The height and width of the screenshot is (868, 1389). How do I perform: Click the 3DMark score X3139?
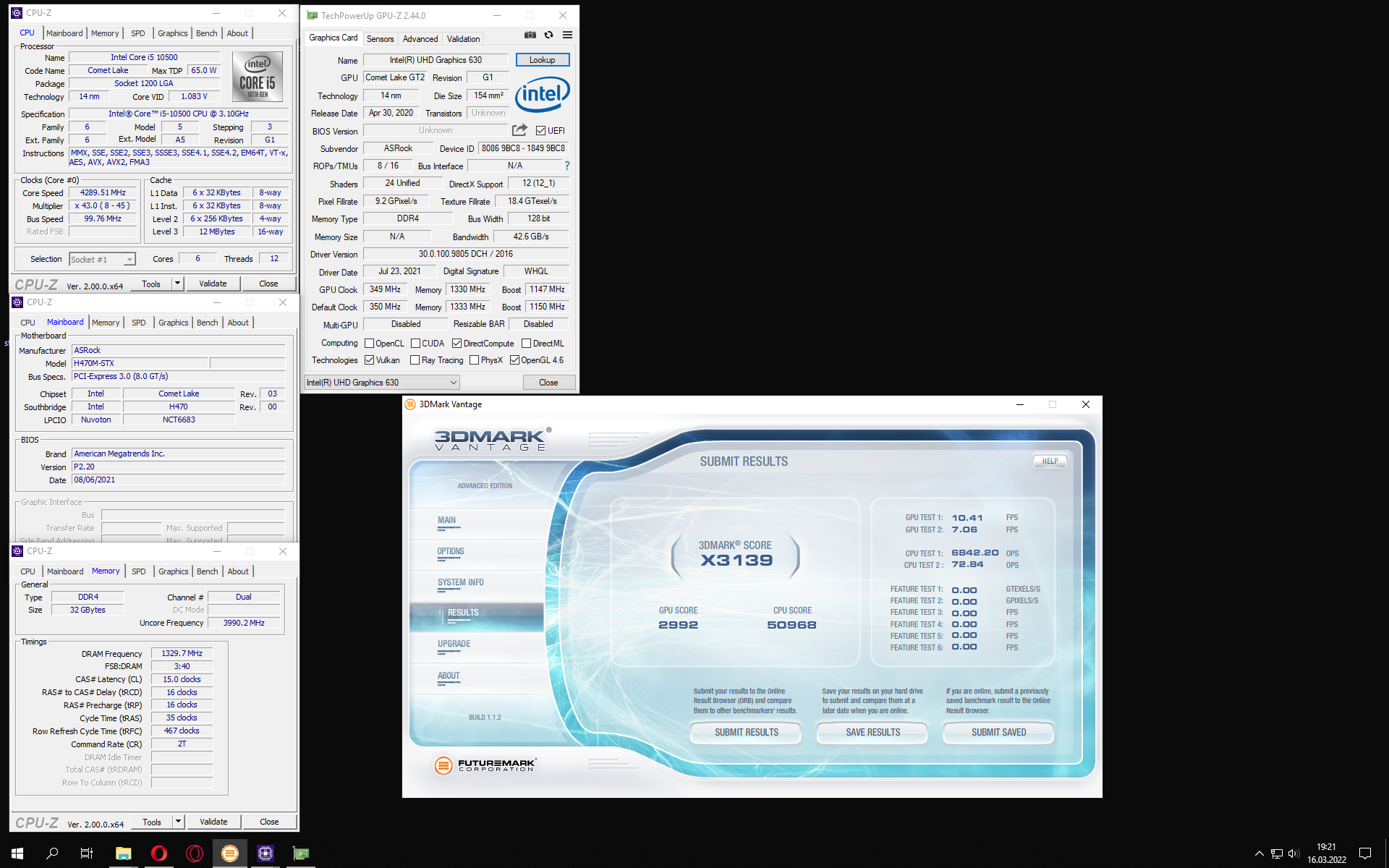point(736,560)
